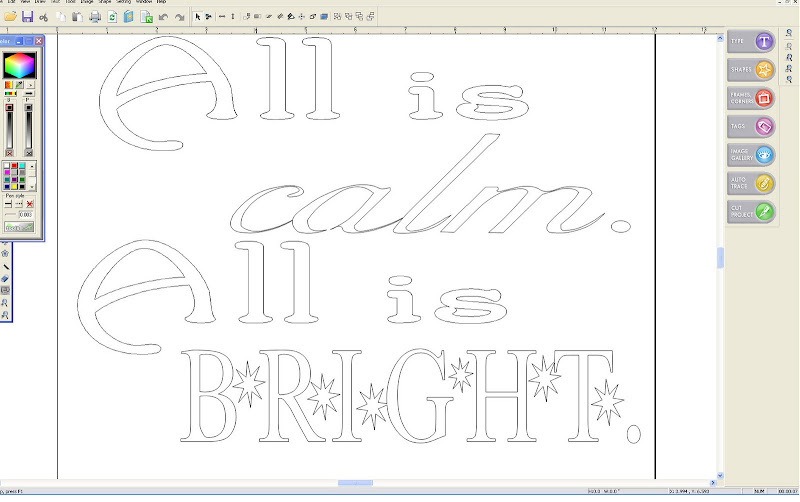The image size is (800, 502).
Task: Open the Tags panel button
Action: pyautogui.click(x=752, y=126)
